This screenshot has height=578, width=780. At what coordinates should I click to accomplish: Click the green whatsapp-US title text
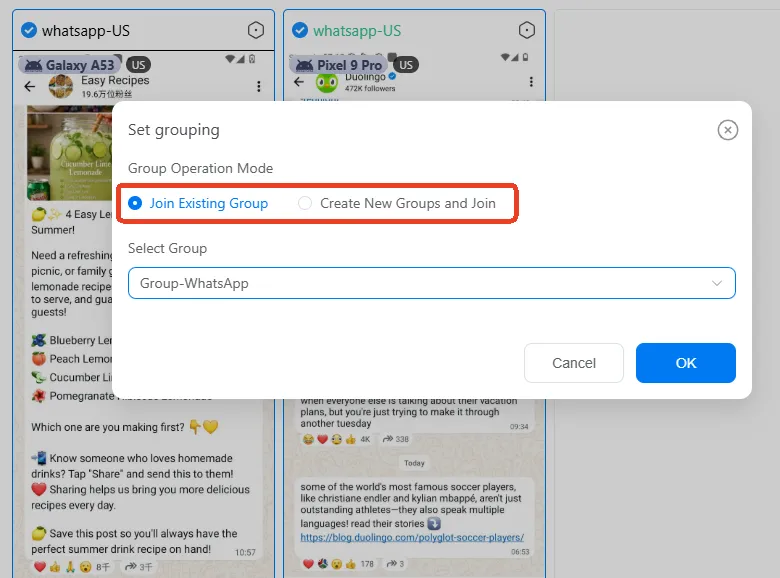click(357, 31)
